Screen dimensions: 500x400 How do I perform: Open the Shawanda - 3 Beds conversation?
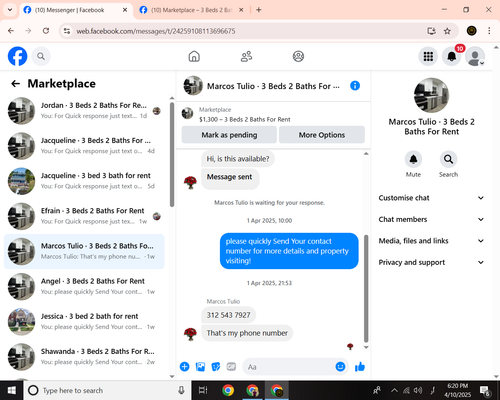click(84, 357)
